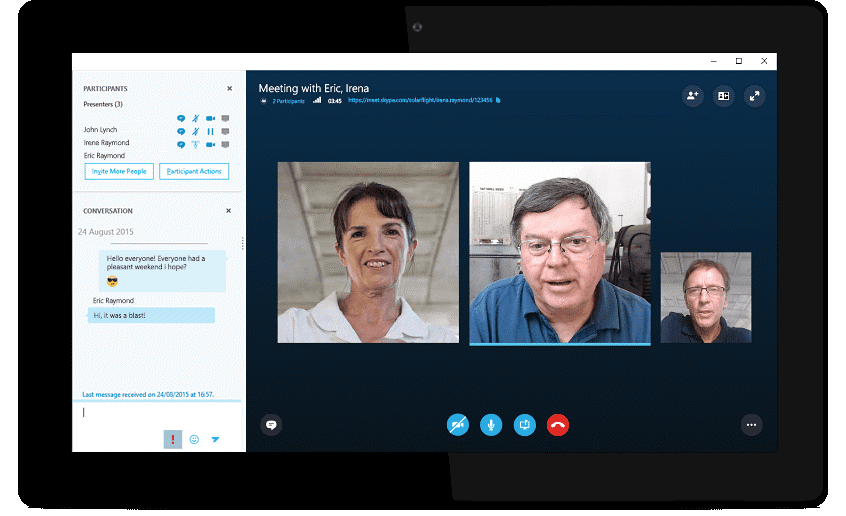
Task: Copy the meeting link with the copy icon
Action: click(498, 100)
